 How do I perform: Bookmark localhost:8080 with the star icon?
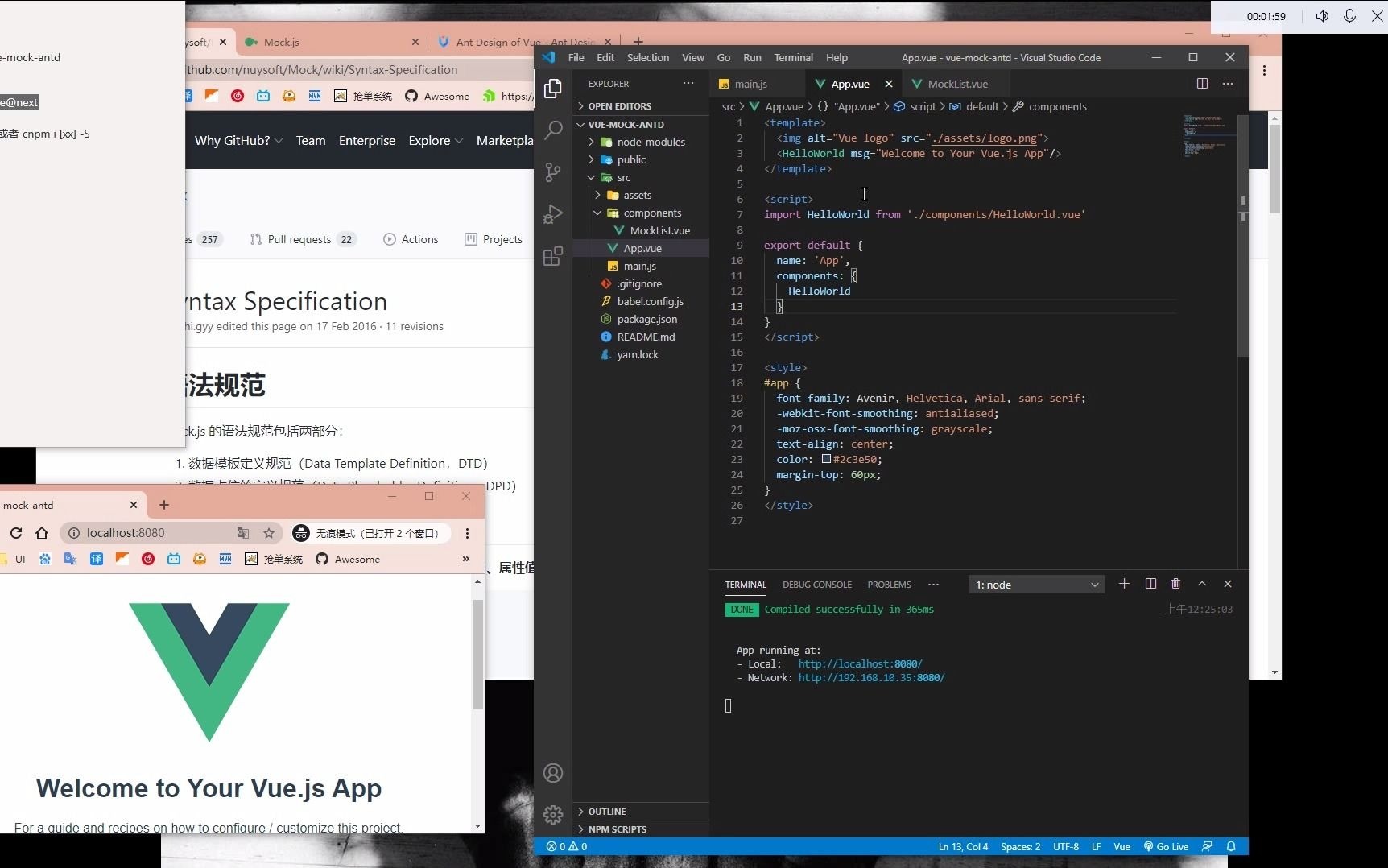pos(269,533)
